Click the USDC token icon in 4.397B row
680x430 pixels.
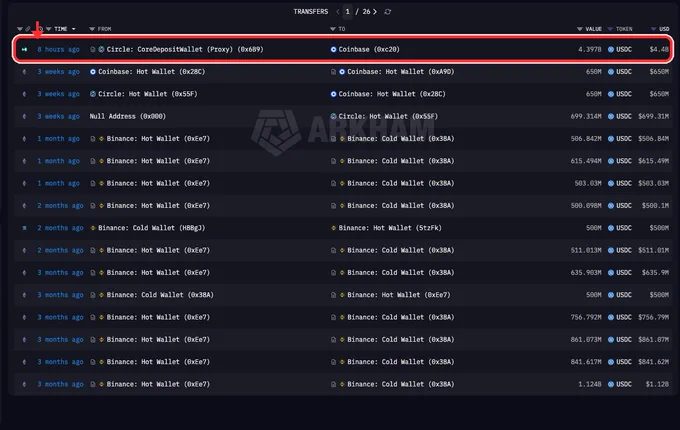(611, 49)
